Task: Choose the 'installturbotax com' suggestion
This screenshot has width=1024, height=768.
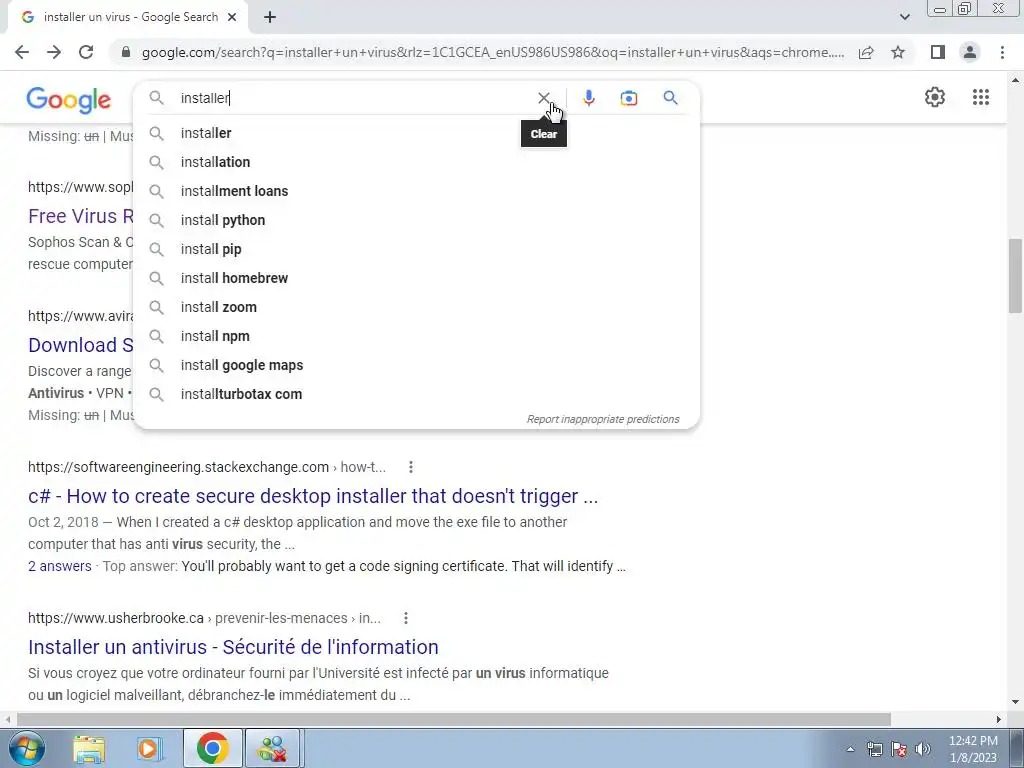Action: pyautogui.click(x=416, y=394)
